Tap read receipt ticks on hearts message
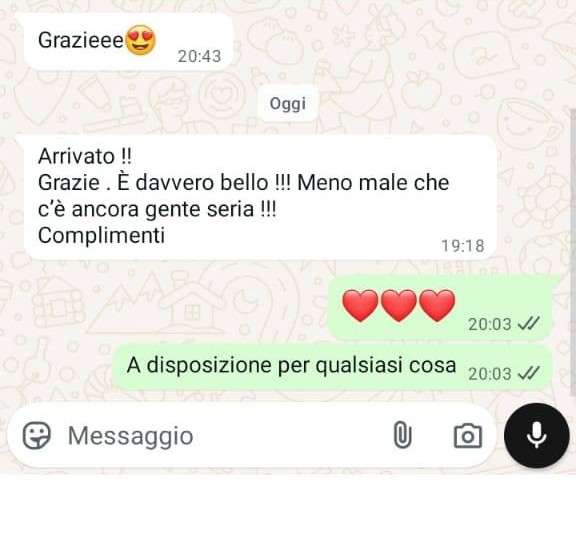The image size is (576, 542). coord(528,324)
